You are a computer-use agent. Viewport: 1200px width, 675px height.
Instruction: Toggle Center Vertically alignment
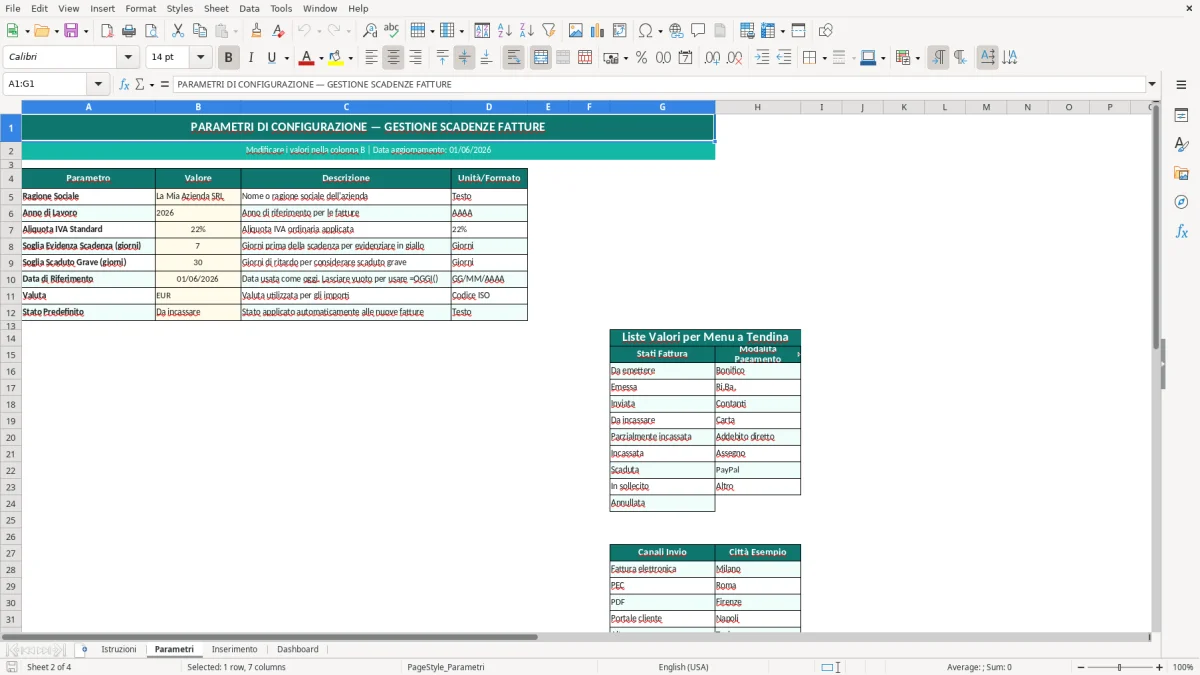[464, 58]
